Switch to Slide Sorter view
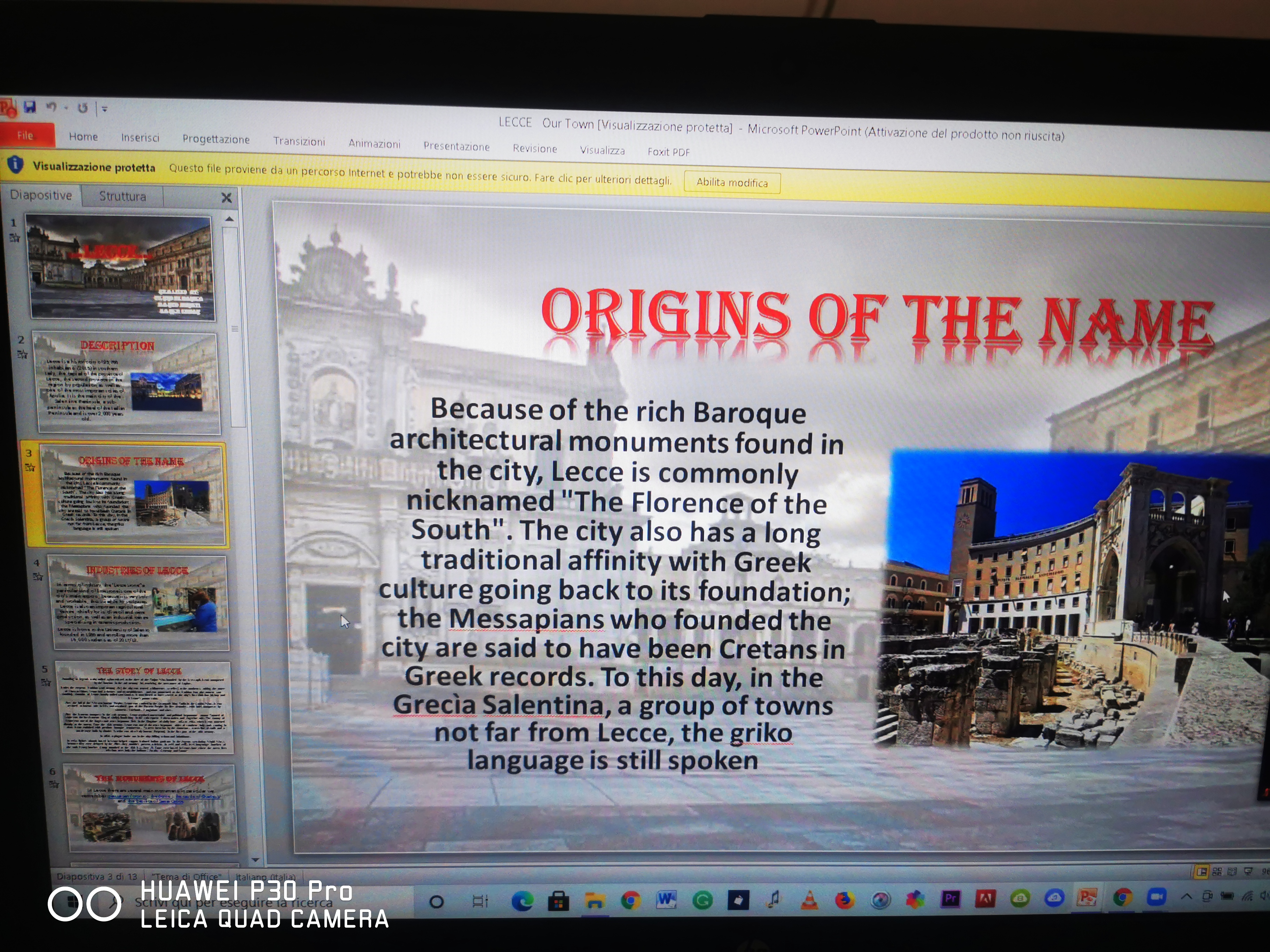Image resolution: width=1270 pixels, height=952 pixels. click(x=1217, y=872)
